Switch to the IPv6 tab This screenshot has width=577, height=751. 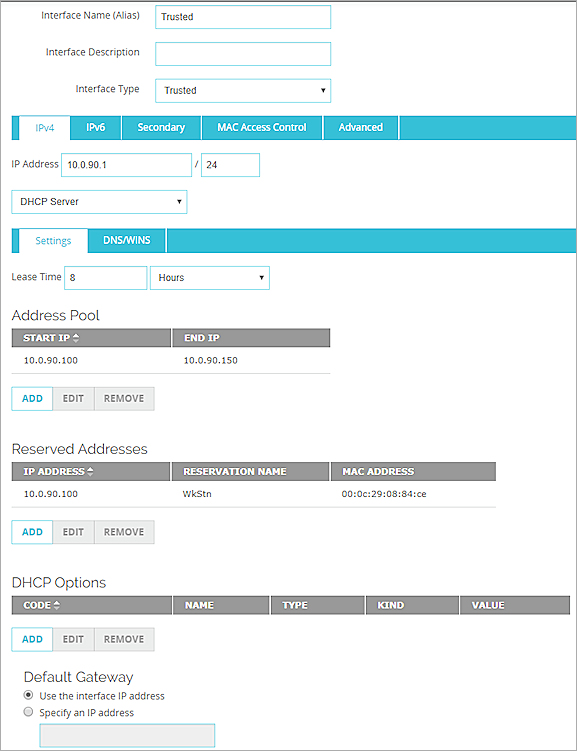pos(95,127)
